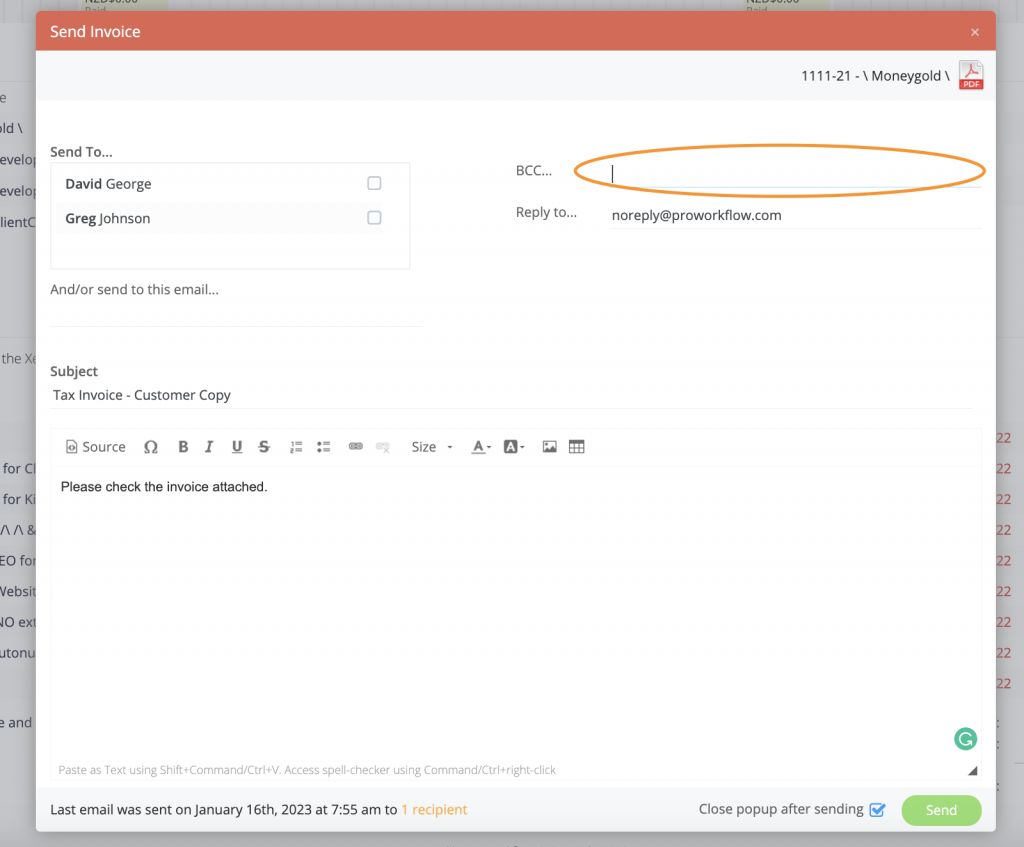
Task: Insert a hyperlink
Action: (x=355, y=447)
